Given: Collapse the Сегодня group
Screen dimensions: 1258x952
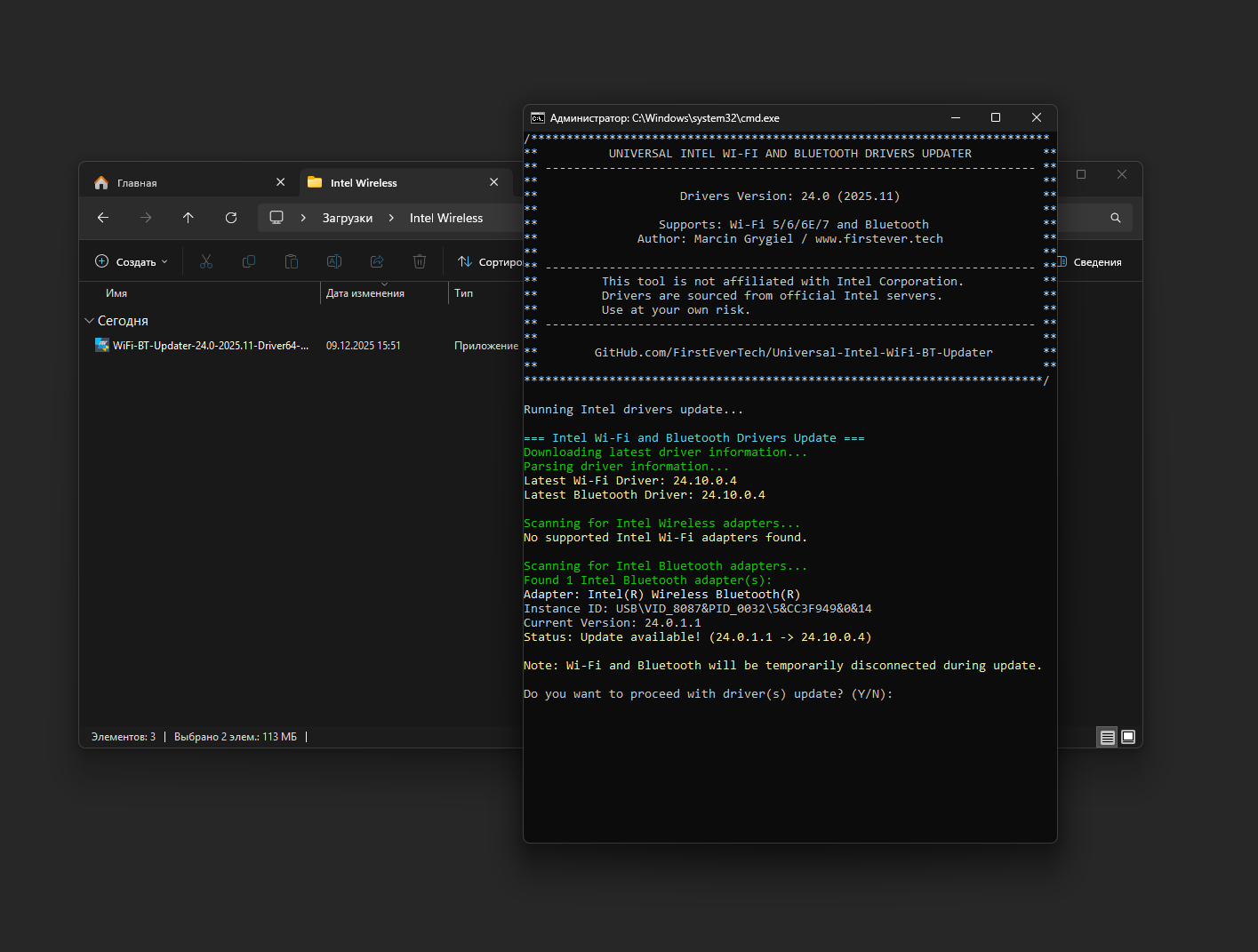Looking at the screenshot, I should [x=89, y=321].
